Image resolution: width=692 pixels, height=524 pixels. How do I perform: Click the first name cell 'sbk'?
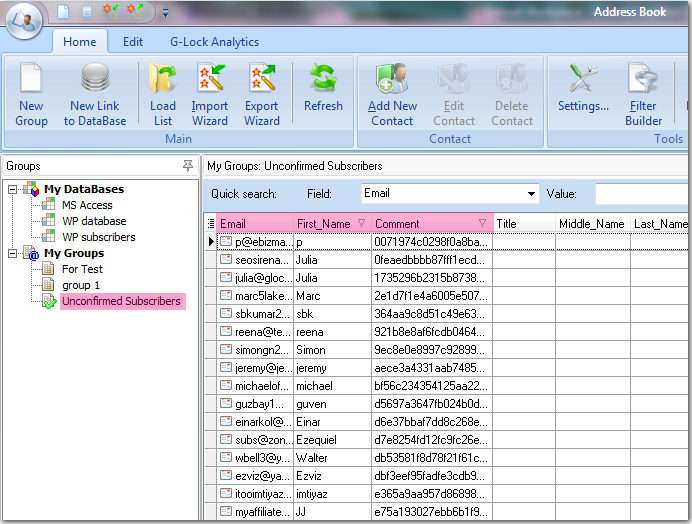[x=332, y=314]
